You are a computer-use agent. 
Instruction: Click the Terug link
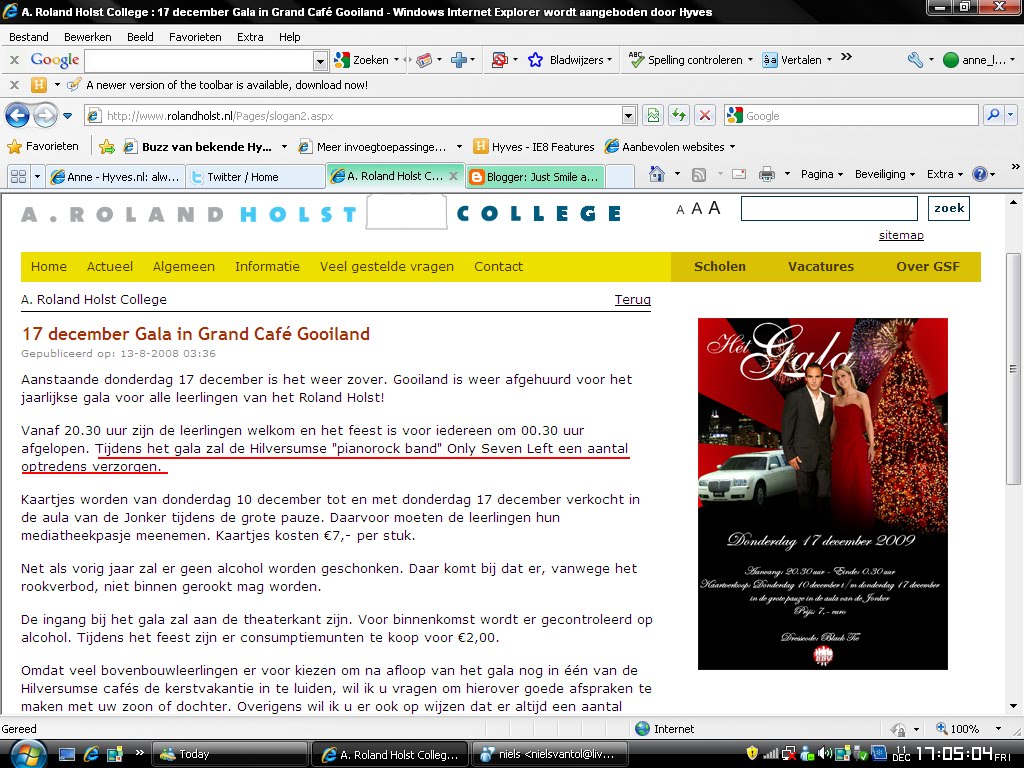point(633,299)
